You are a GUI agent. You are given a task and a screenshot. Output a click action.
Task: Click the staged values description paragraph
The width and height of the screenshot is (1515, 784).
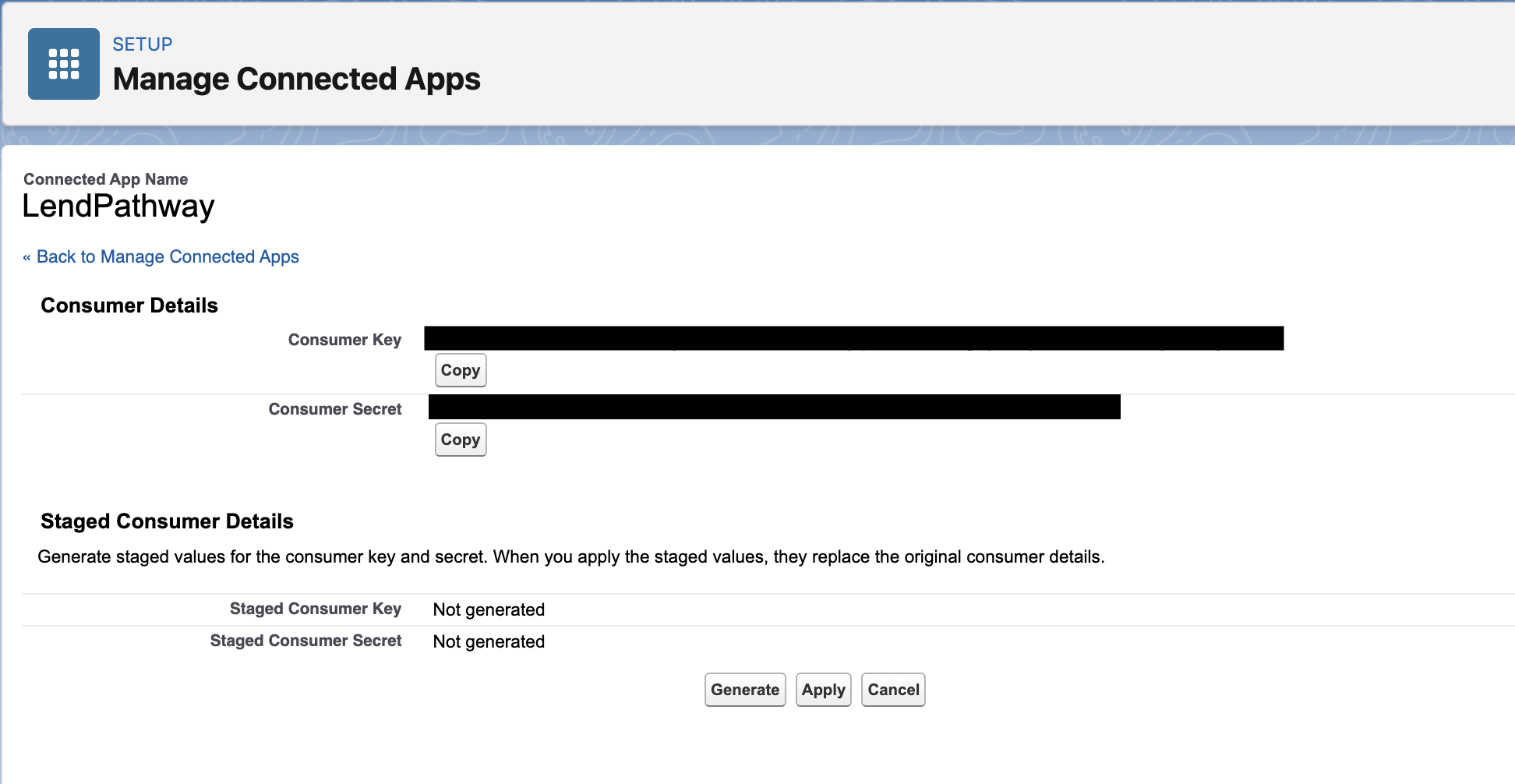click(x=571, y=556)
